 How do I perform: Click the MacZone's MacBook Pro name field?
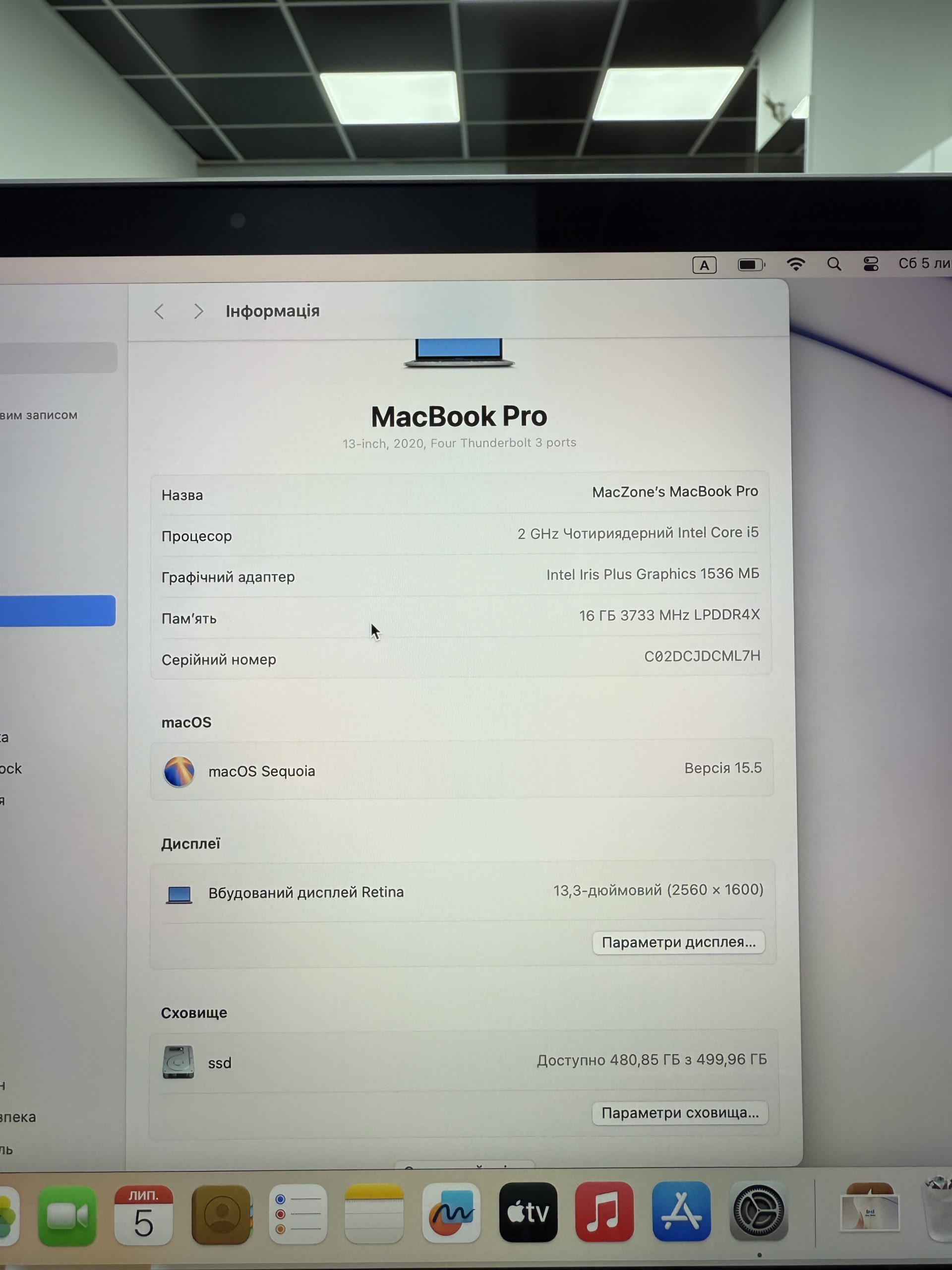pos(675,492)
